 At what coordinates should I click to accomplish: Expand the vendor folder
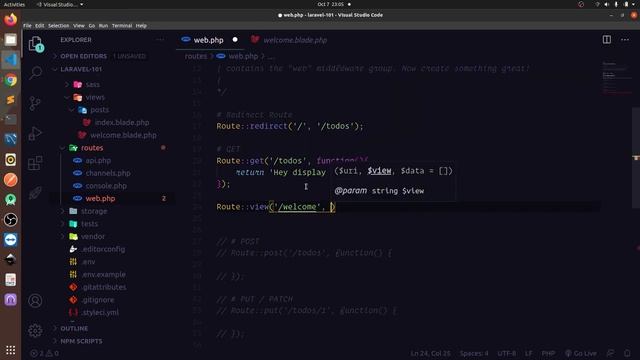[93, 236]
